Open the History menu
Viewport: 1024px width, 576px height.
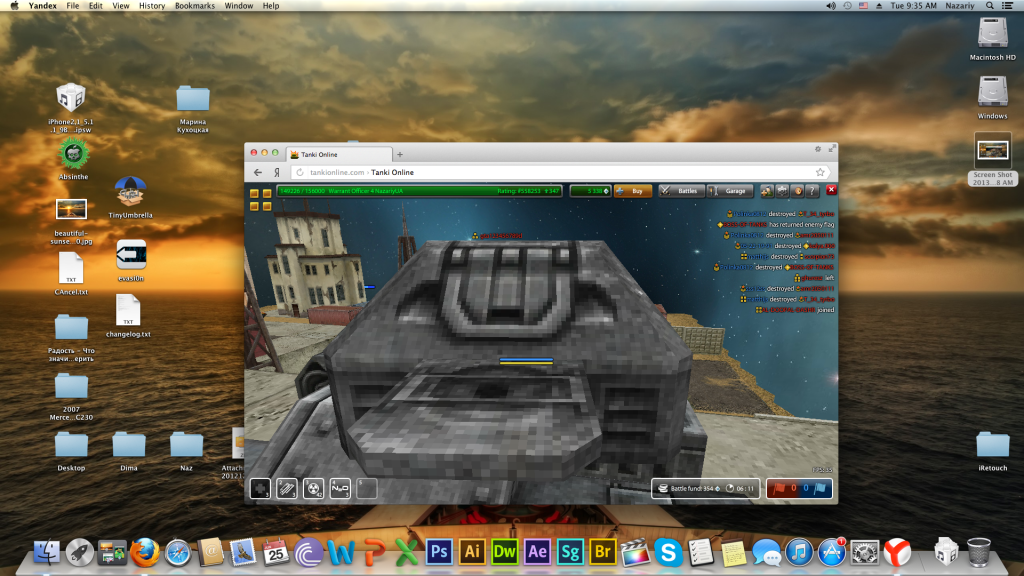tap(152, 6)
